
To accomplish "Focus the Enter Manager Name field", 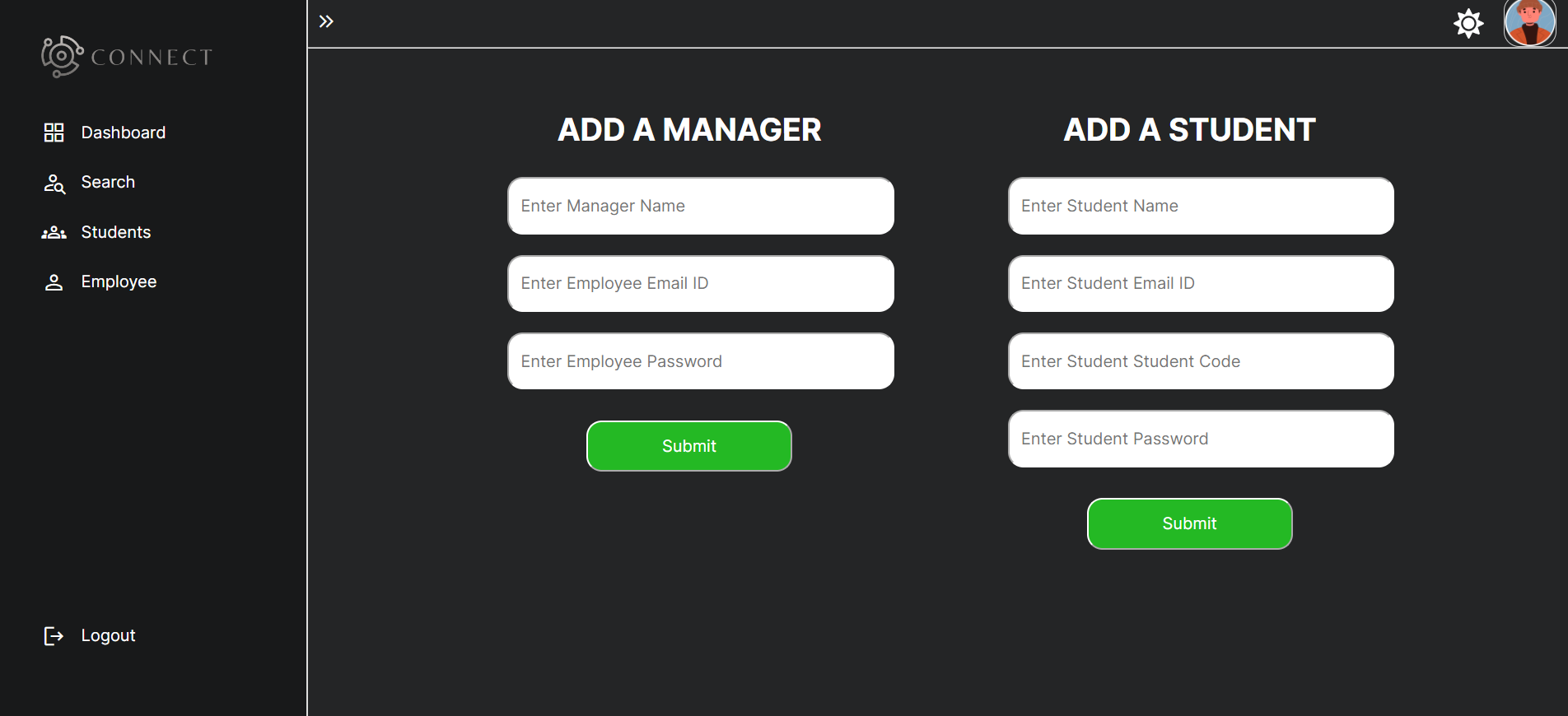I will [701, 206].
